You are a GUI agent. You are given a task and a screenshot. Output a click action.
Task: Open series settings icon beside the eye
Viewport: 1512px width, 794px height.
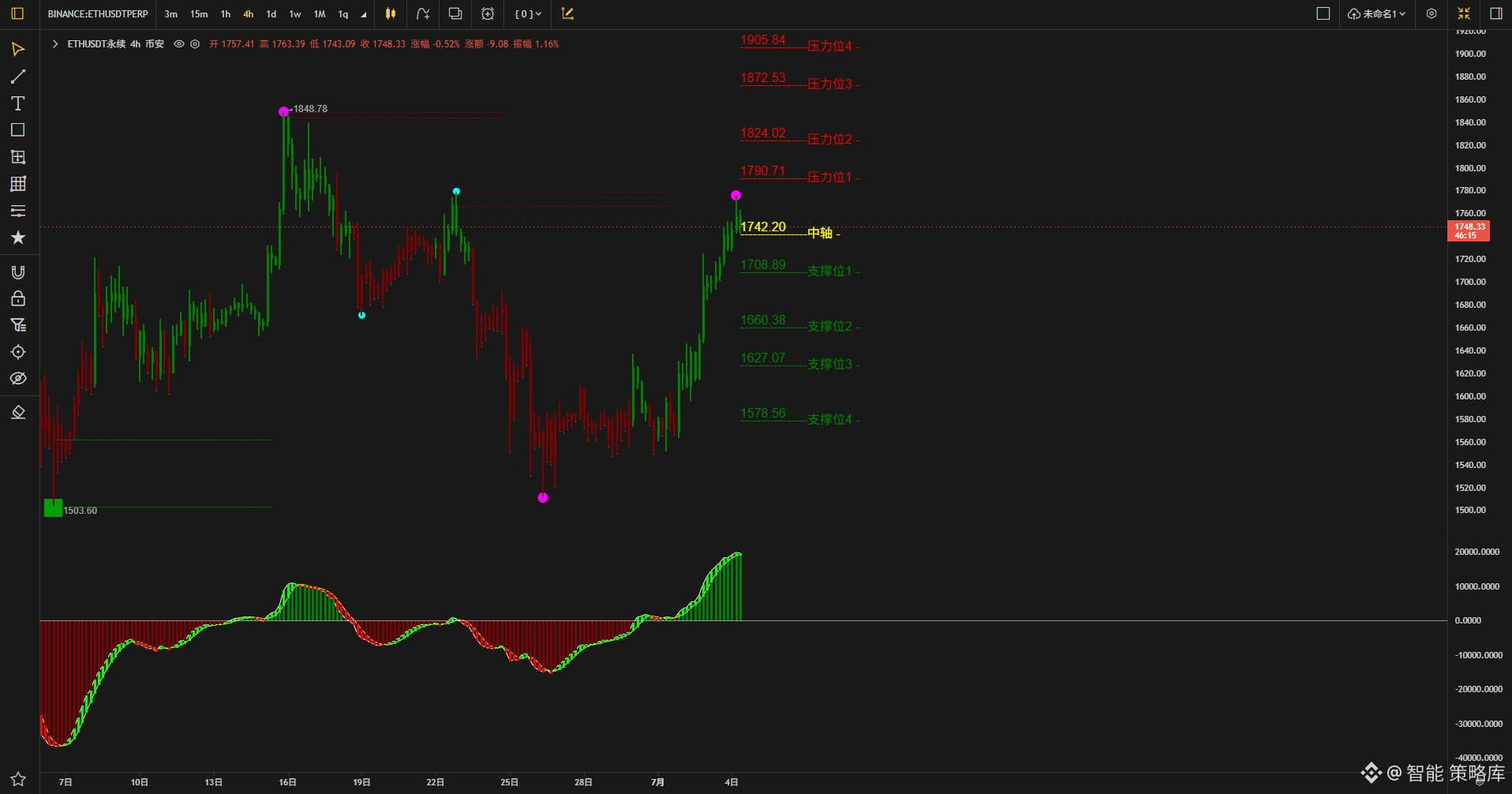(195, 44)
